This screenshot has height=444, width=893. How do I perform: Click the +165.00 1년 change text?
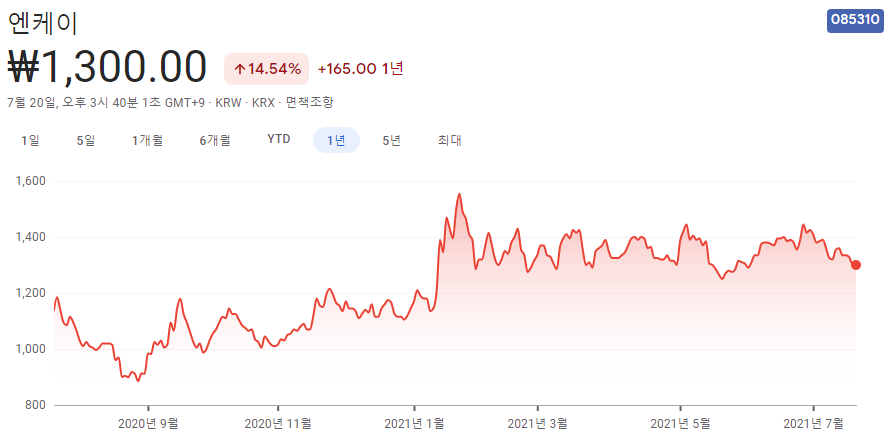pos(361,69)
